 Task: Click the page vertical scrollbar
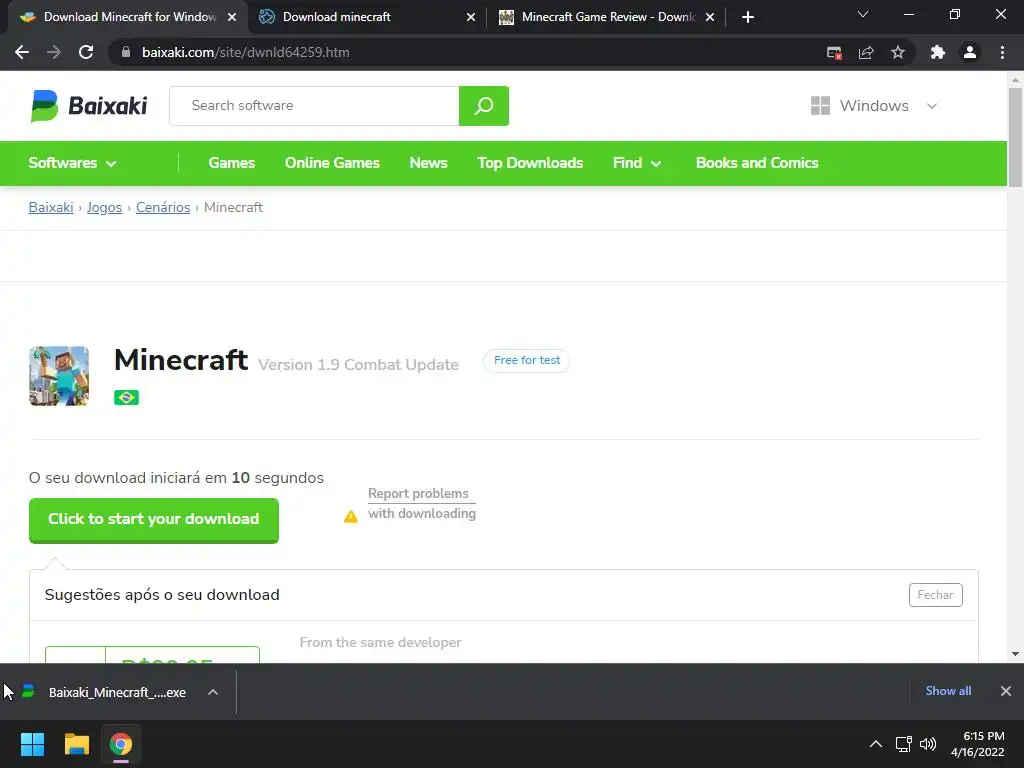[1015, 137]
